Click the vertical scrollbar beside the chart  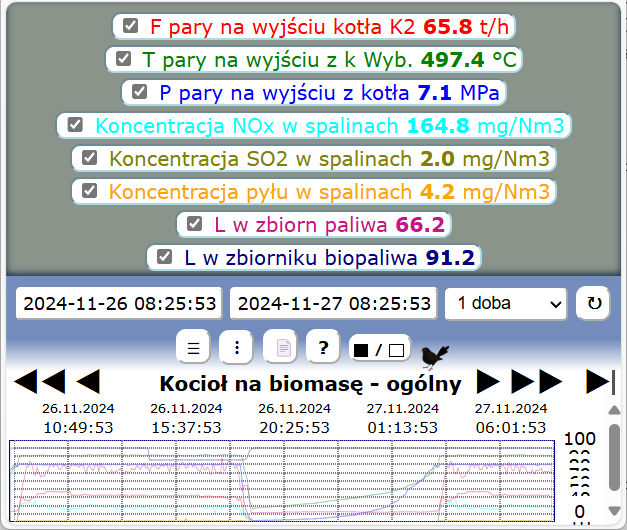tap(614, 460)
